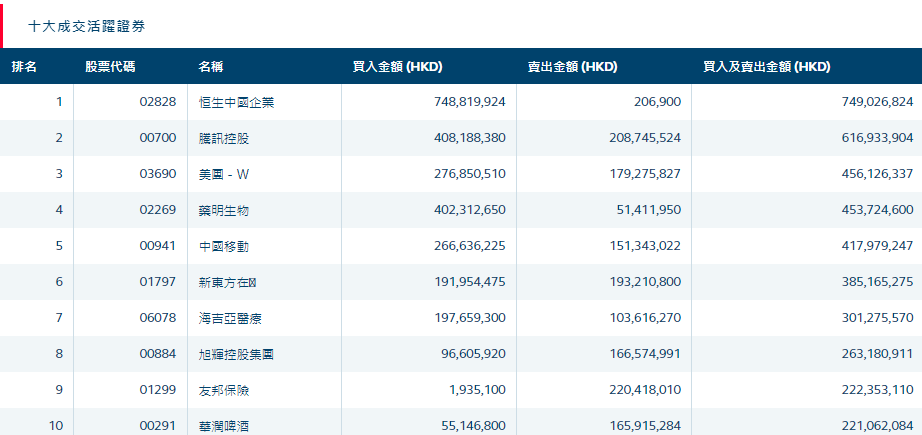Select stock code 00291
The width and height of the screenshot is (922, 435).
[x=158, y=426]
